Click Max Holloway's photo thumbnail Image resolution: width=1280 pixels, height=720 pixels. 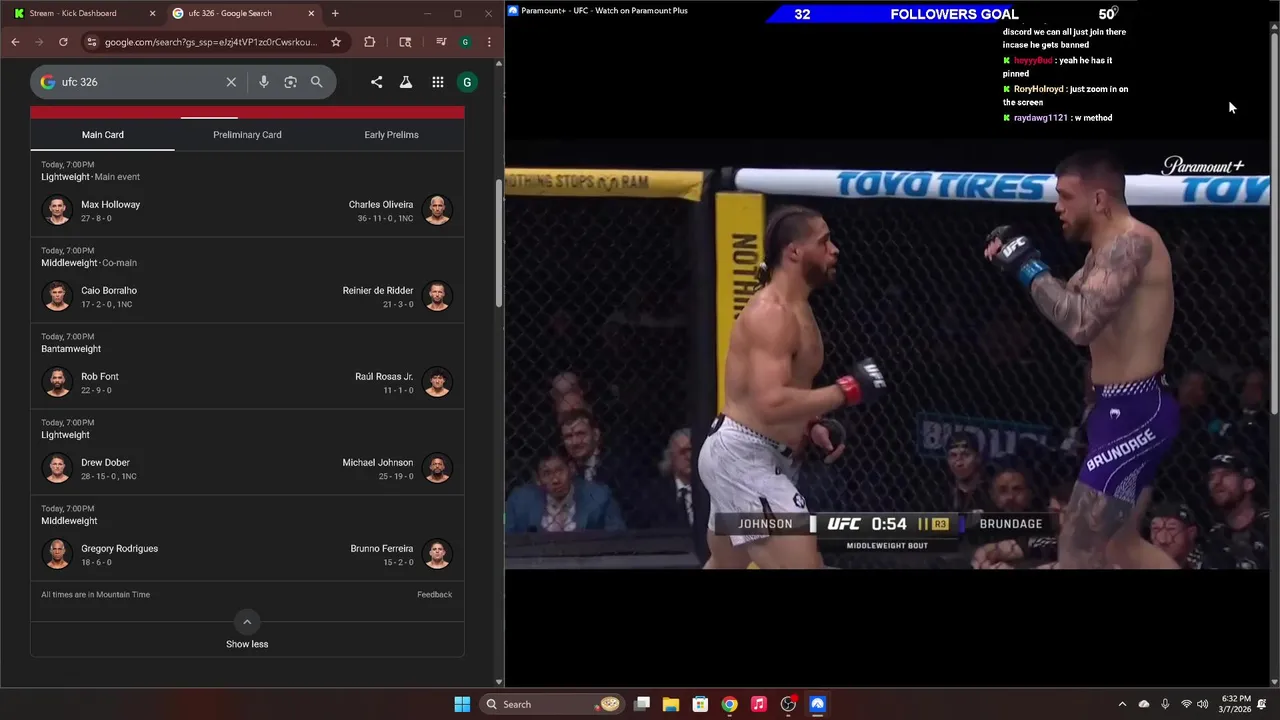coord(58,210)
